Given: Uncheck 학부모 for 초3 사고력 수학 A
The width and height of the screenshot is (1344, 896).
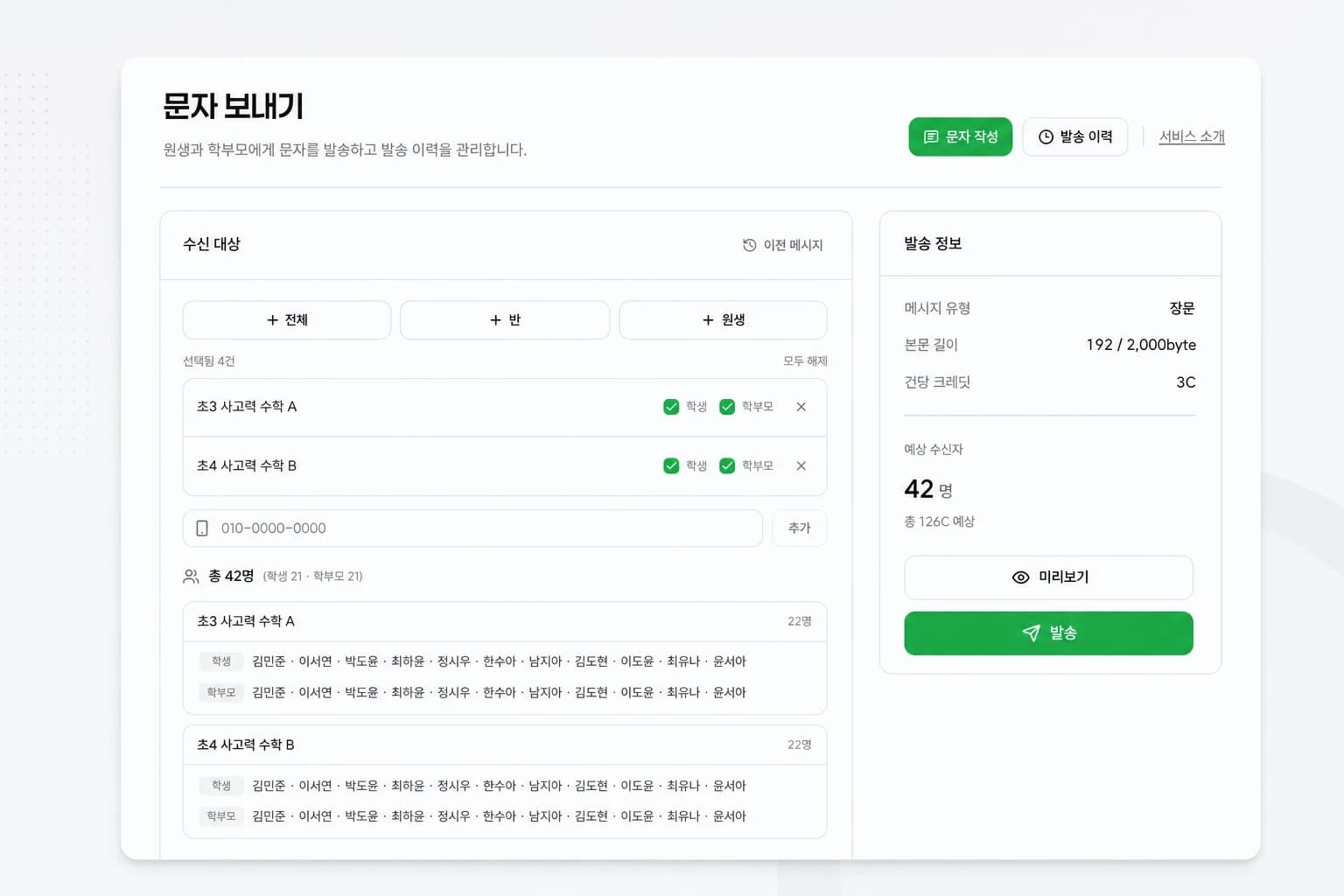Looking at the screenshot, I should coord(727,407).
